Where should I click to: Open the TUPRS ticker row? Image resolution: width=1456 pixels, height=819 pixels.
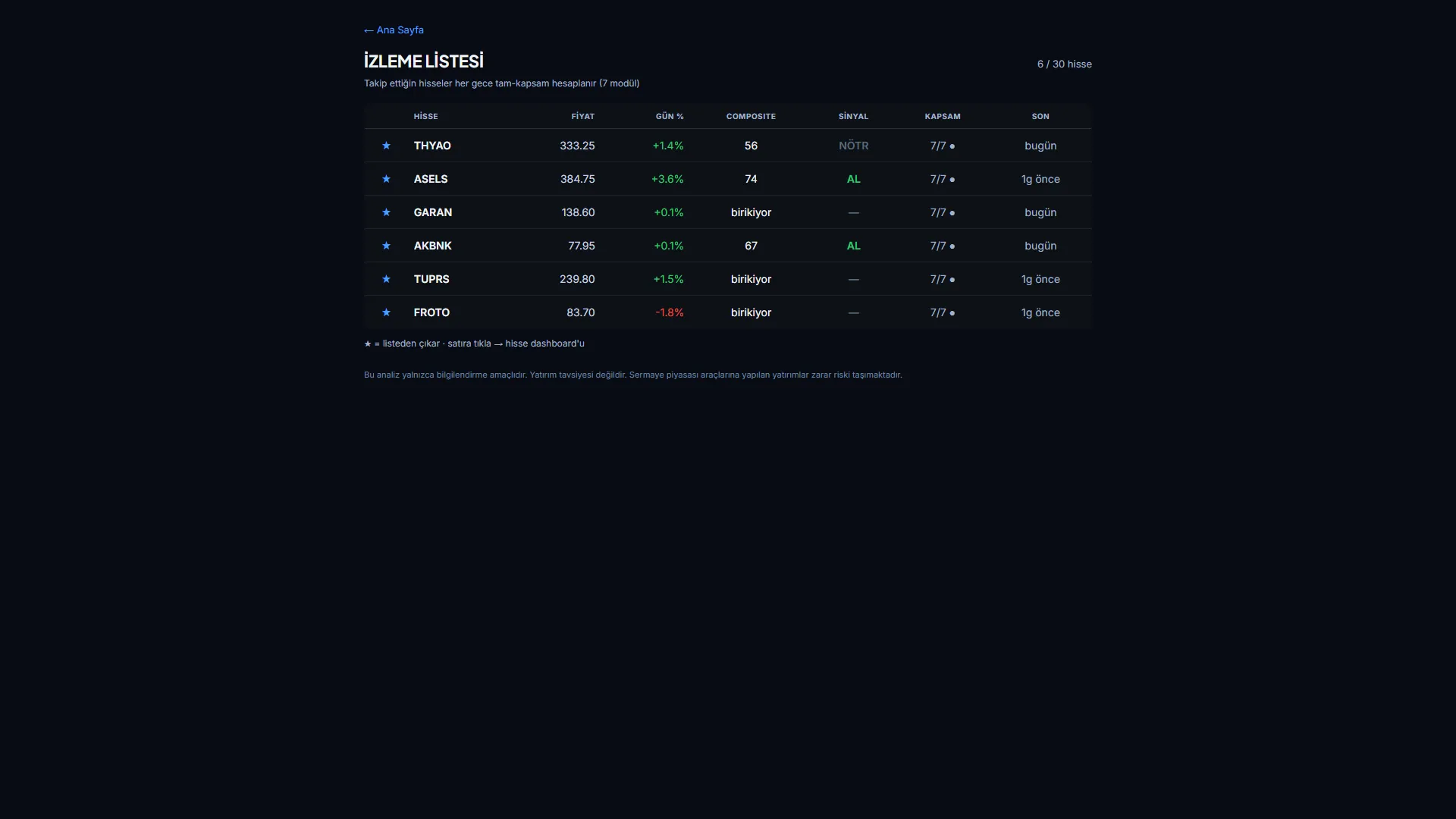(x=728, y=279)
